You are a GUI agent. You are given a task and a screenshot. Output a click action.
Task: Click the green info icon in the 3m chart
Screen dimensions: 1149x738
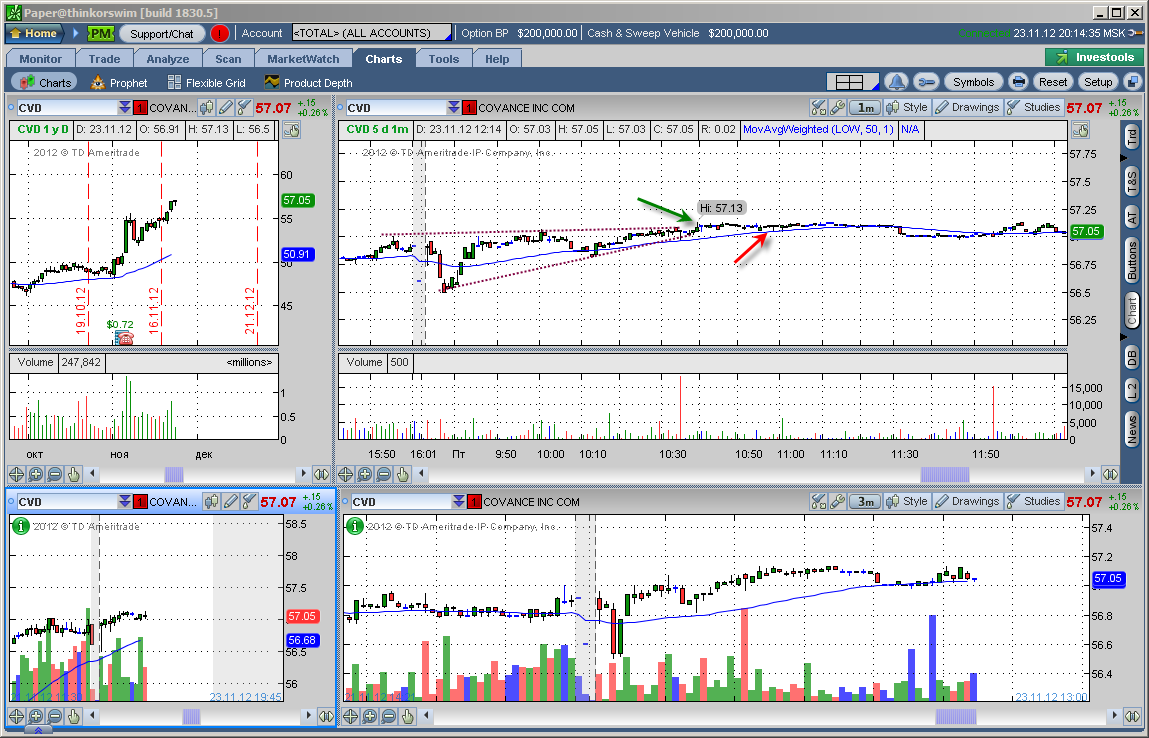point(355,525)
